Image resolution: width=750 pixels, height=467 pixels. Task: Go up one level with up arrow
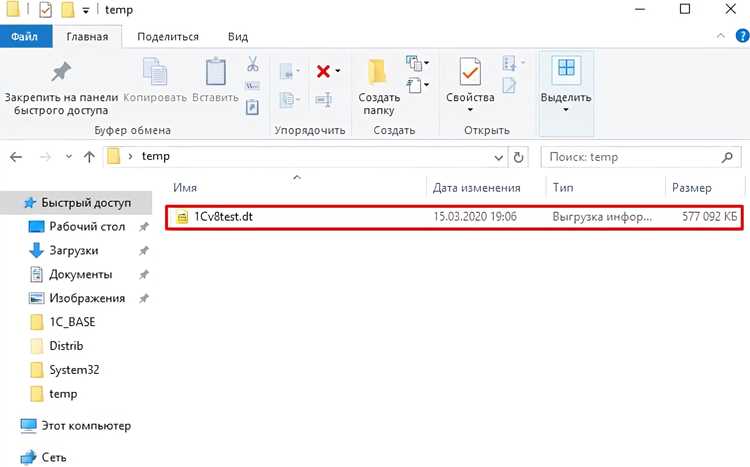(89, 157)
